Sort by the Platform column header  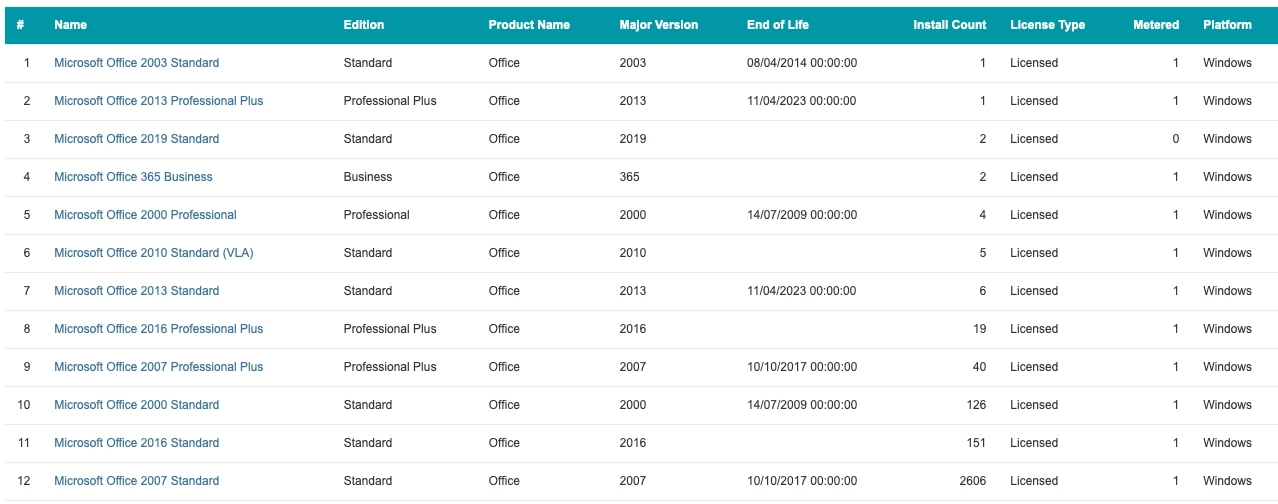[x=1227, y=25]
